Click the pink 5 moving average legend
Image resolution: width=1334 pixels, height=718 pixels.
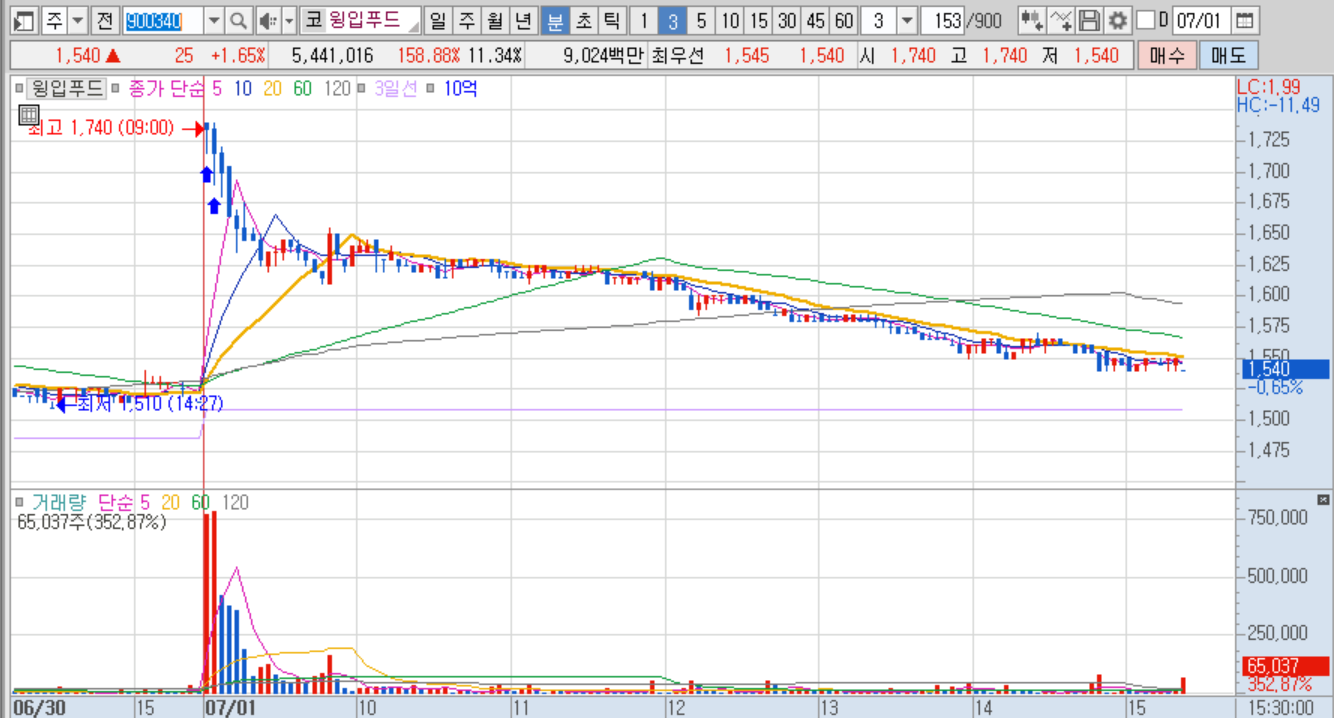pyautogui.click(x=218, y=89)
